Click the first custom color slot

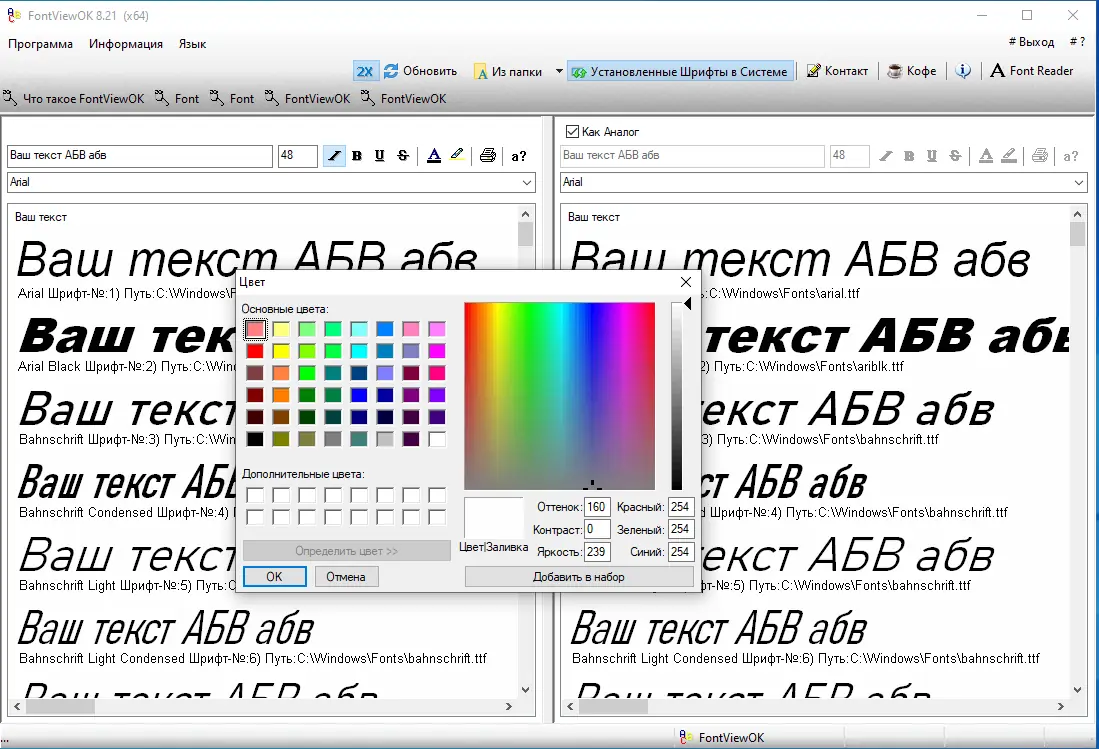coord(255,495)
